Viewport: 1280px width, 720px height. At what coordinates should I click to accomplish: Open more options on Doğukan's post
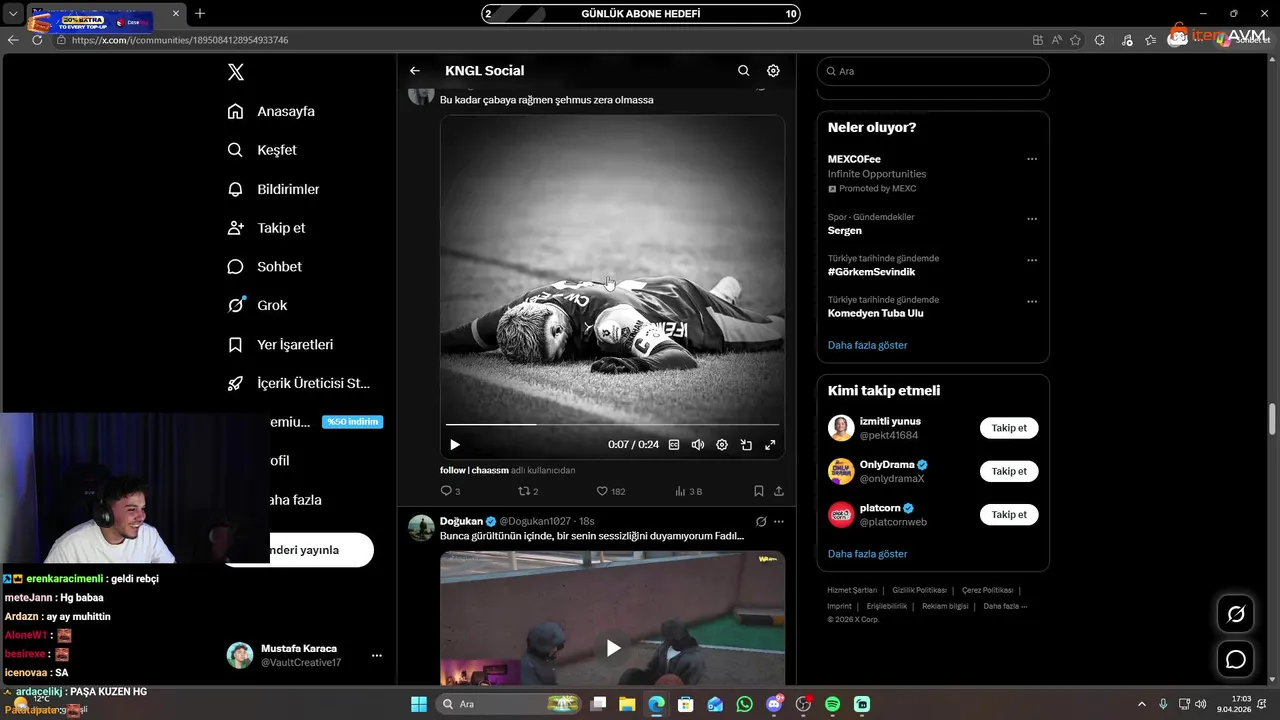779,521
